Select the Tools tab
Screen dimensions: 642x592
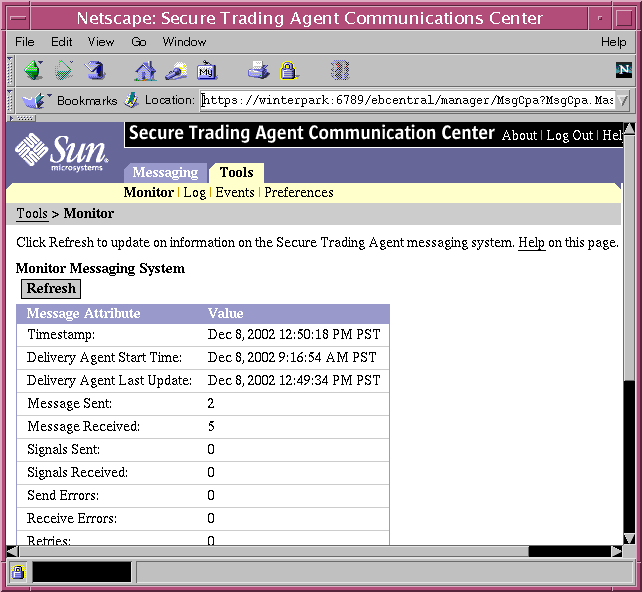click(237, 172)
